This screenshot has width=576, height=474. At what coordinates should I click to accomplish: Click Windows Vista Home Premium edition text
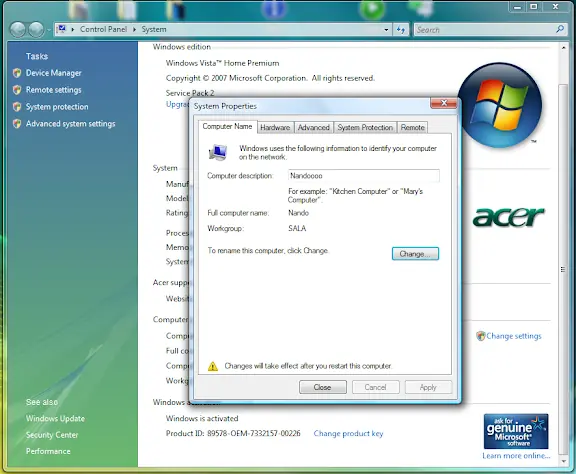tap(222, 63)
